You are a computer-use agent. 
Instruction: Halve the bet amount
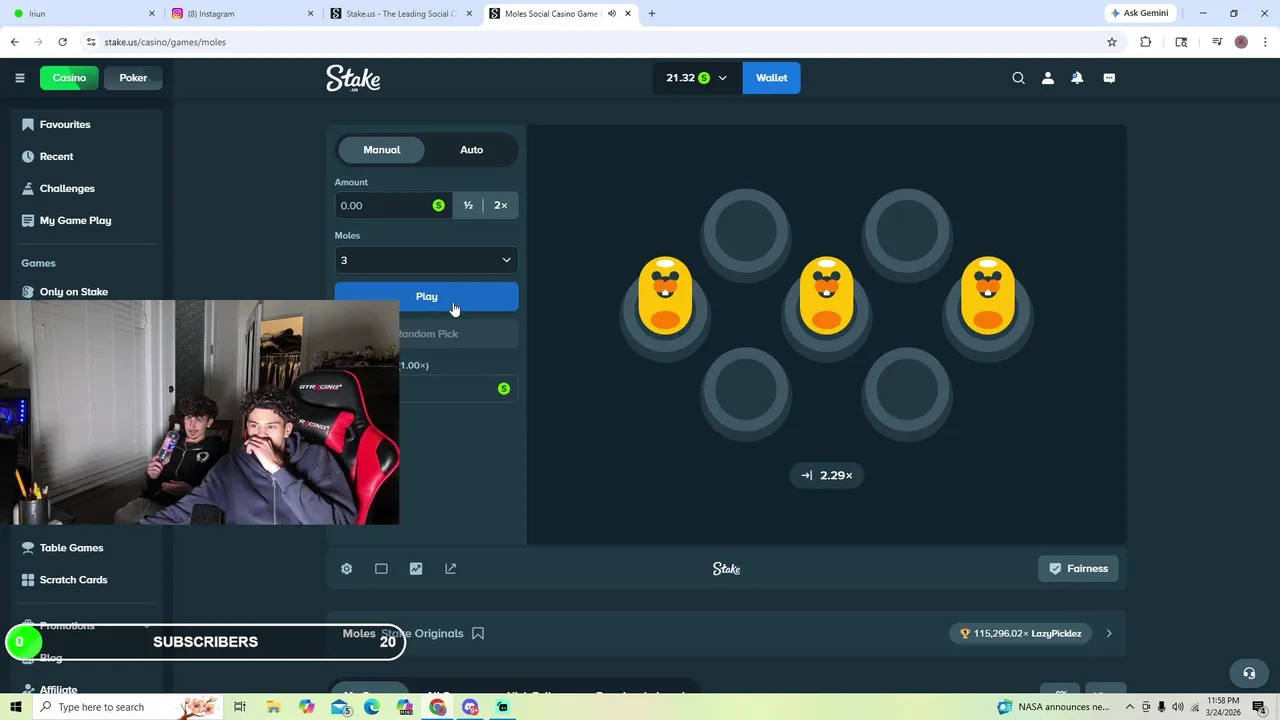point(468,205)
